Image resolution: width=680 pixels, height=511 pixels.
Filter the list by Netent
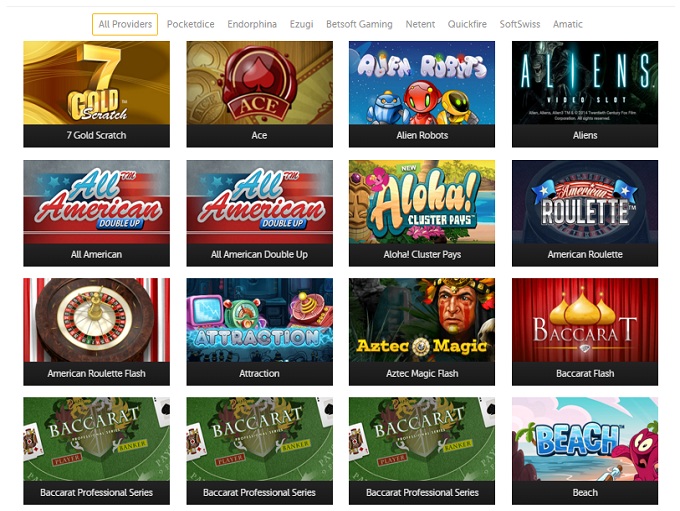coord(420,24)
